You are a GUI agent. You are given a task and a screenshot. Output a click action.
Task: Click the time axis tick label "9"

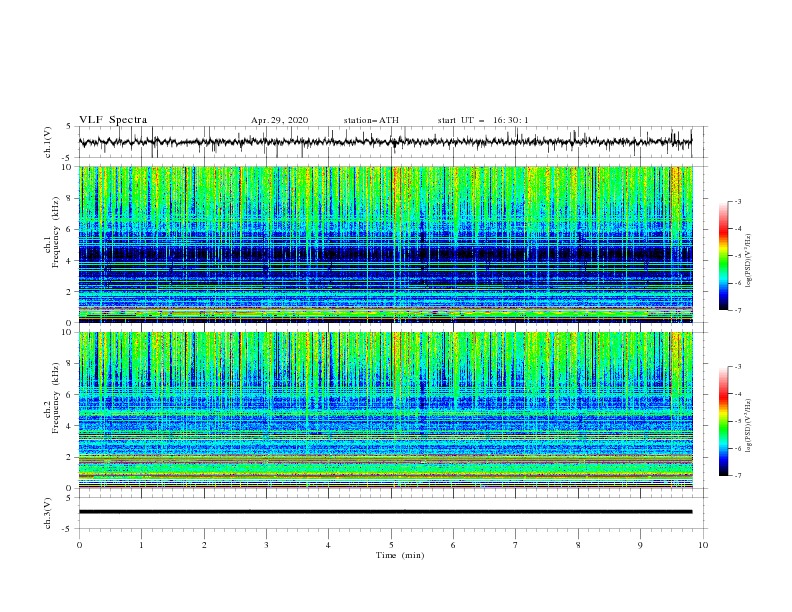click(640, 545)
